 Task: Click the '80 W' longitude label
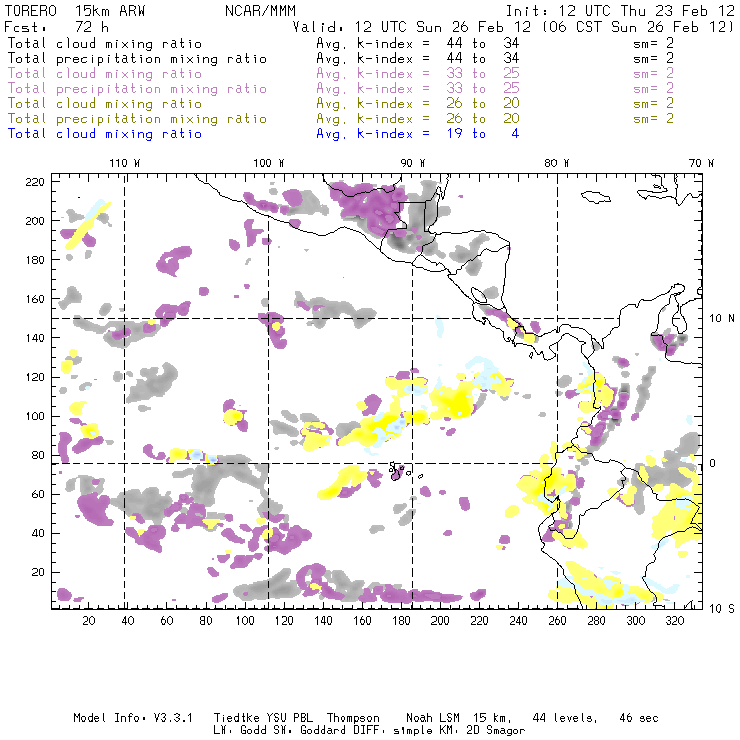[557, 163]
